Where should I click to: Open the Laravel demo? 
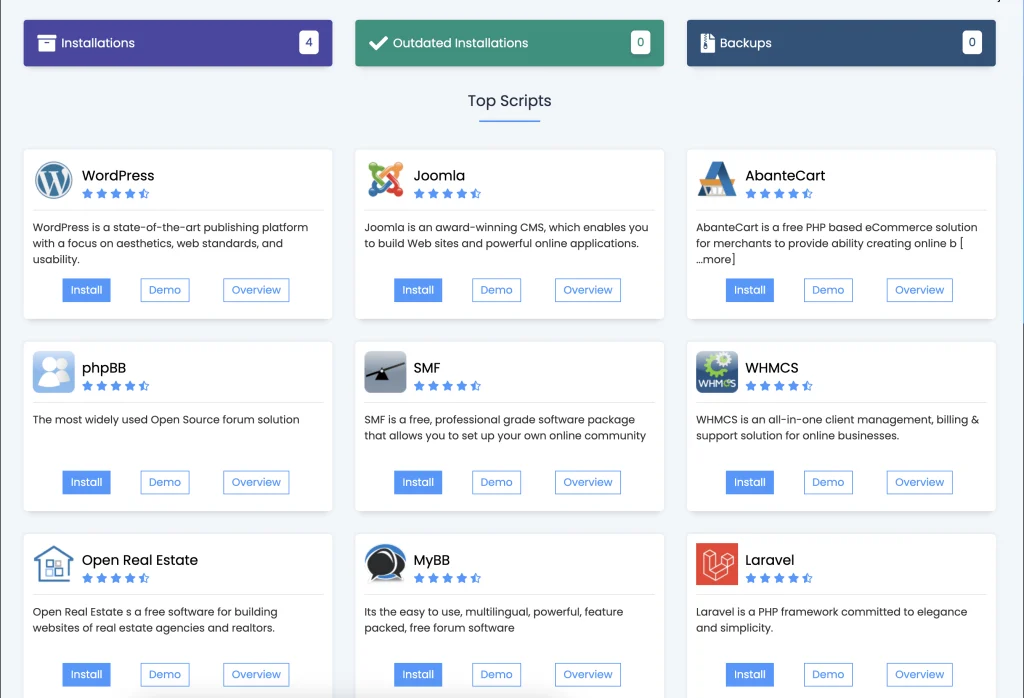[x=828, y=674]
